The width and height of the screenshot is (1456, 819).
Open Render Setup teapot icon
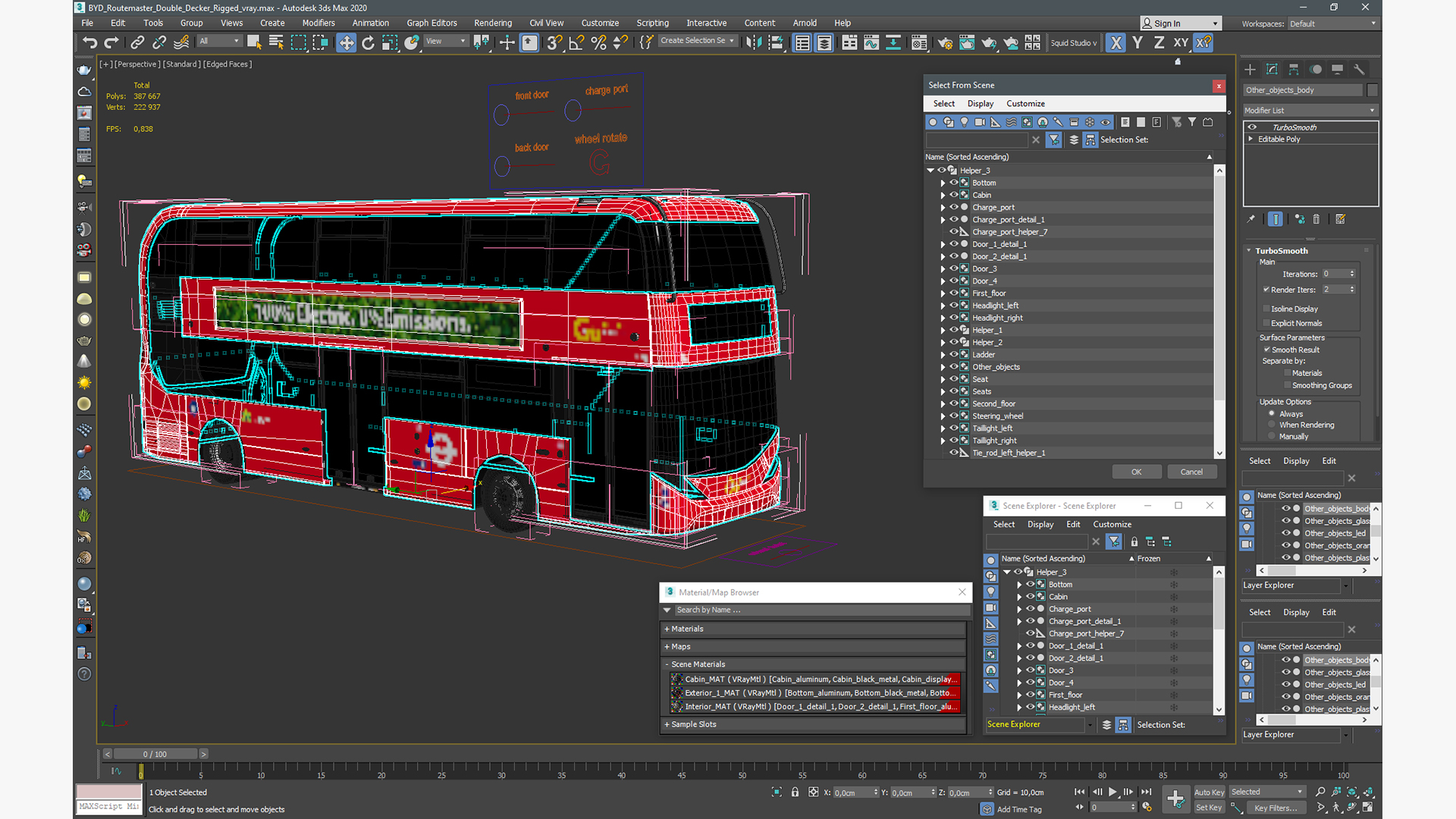pyautogui.click(x=945, y=43)
